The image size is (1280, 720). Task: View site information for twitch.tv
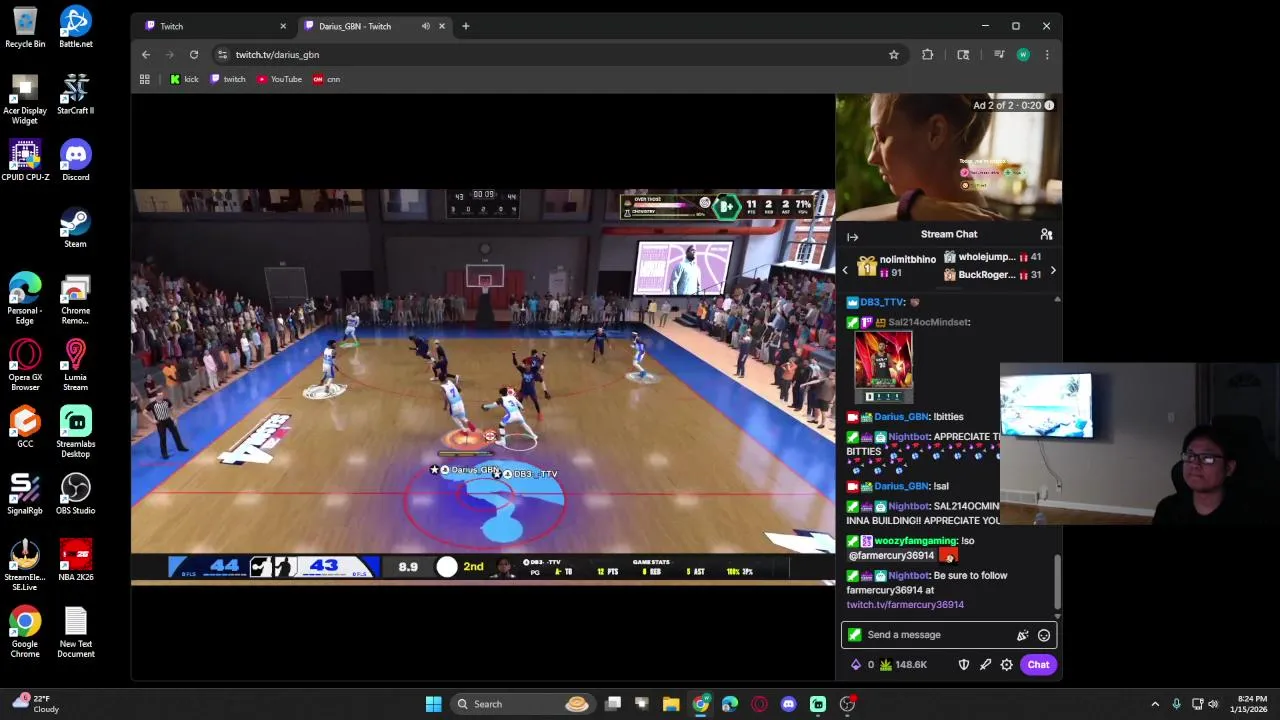(223, 55)
